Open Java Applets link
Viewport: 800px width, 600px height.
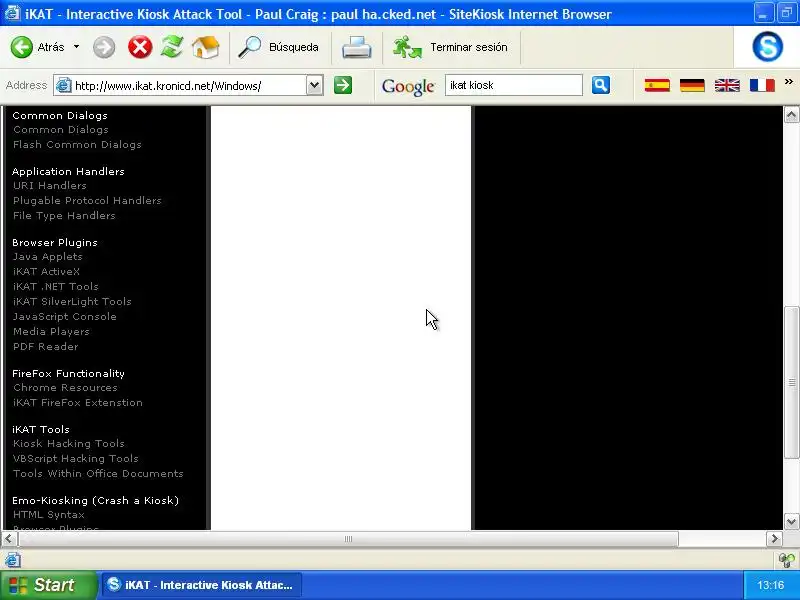(47, 257)
